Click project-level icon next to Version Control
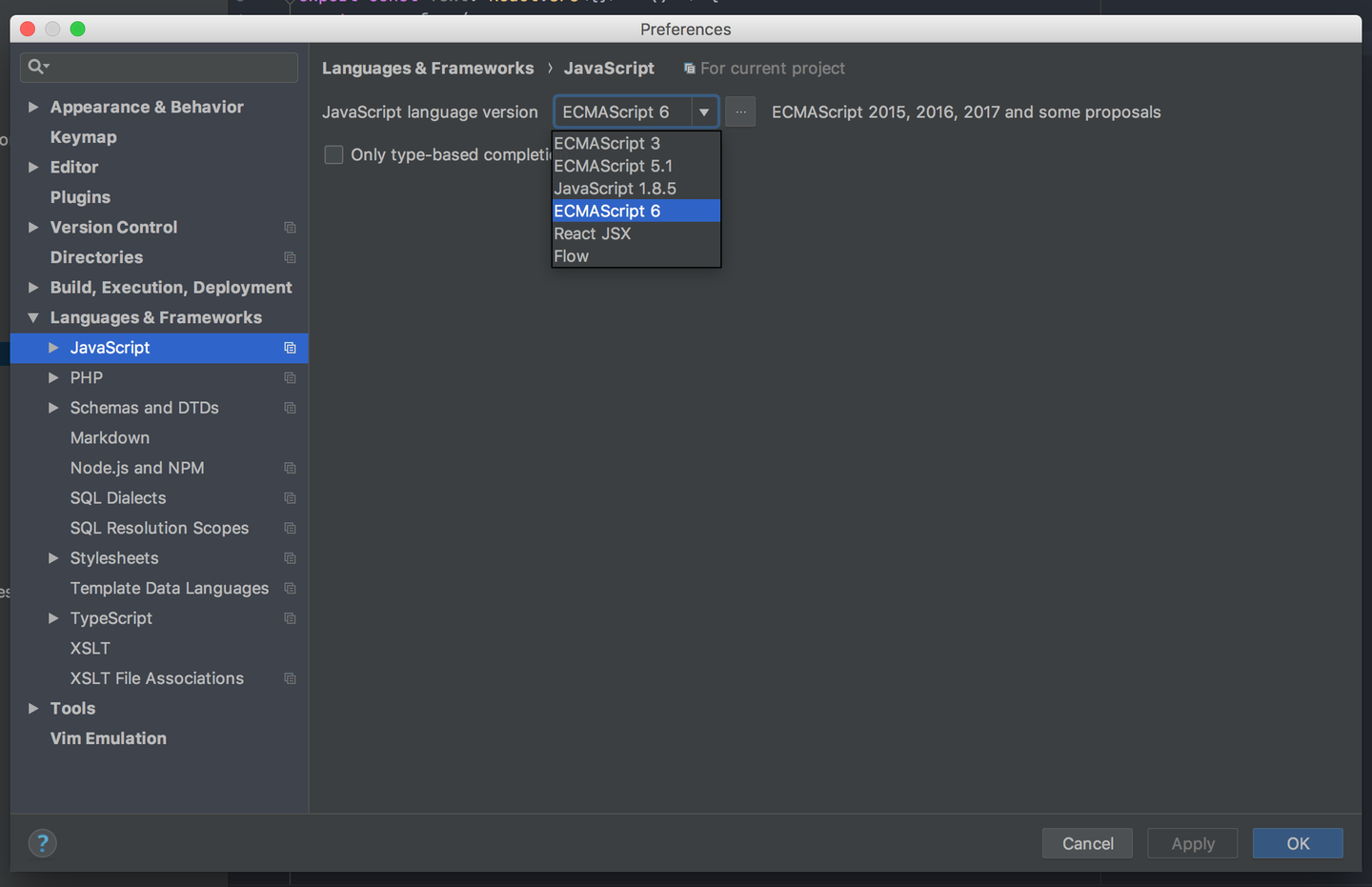Viewport: 1372px width, 887px height. tap(290, 228)
